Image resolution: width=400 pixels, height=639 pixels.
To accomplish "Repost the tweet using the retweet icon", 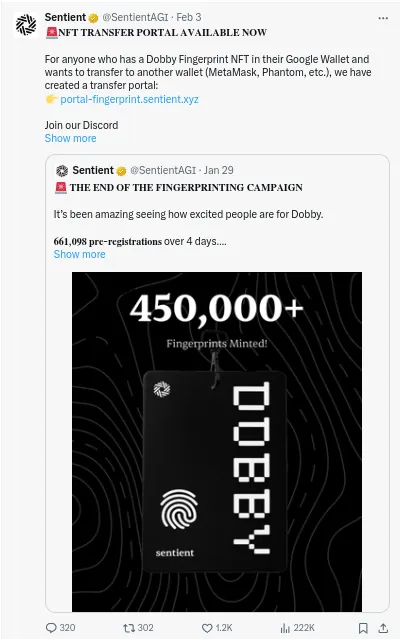I will tap(129, 628).
